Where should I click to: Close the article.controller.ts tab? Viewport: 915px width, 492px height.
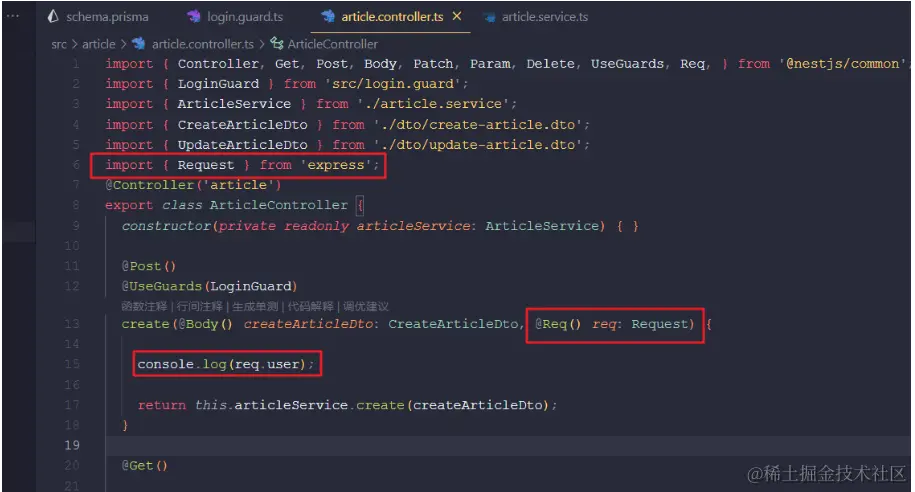pyautogui.click(x=457, y=16)
